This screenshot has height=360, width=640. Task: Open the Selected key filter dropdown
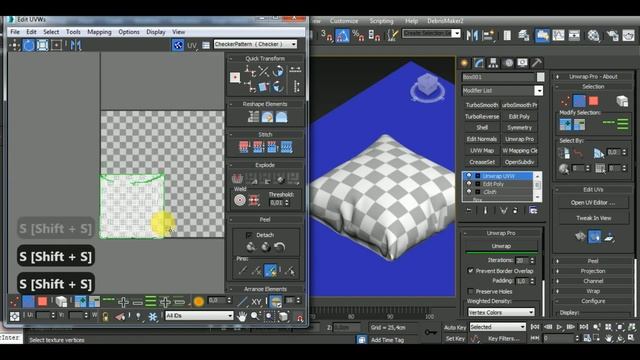coord(497,327)
